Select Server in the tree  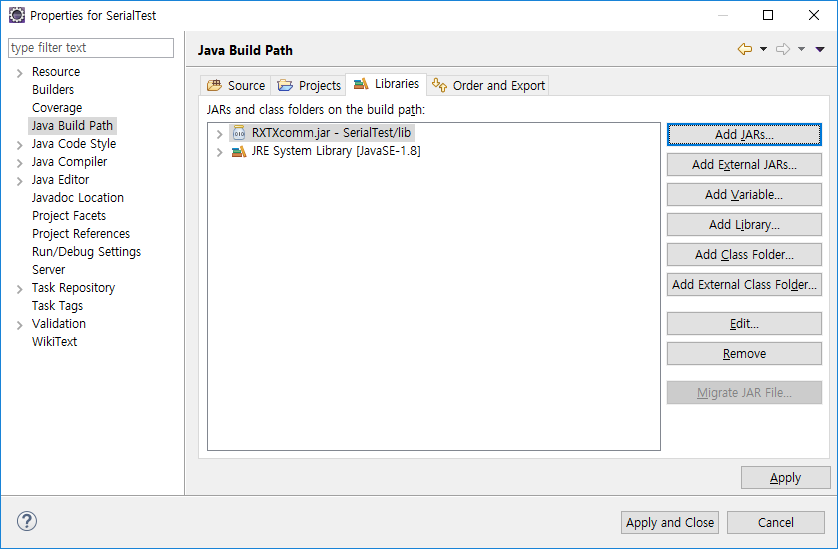pos(49,269)
